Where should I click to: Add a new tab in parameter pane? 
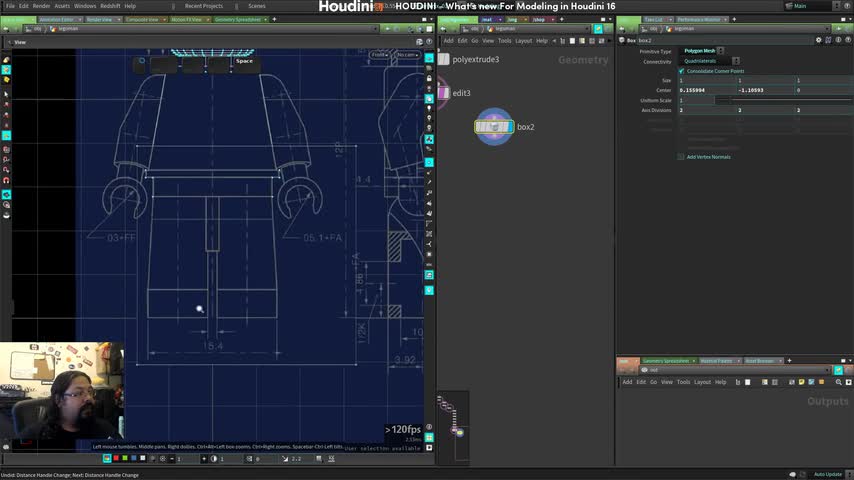coord(734,20)
